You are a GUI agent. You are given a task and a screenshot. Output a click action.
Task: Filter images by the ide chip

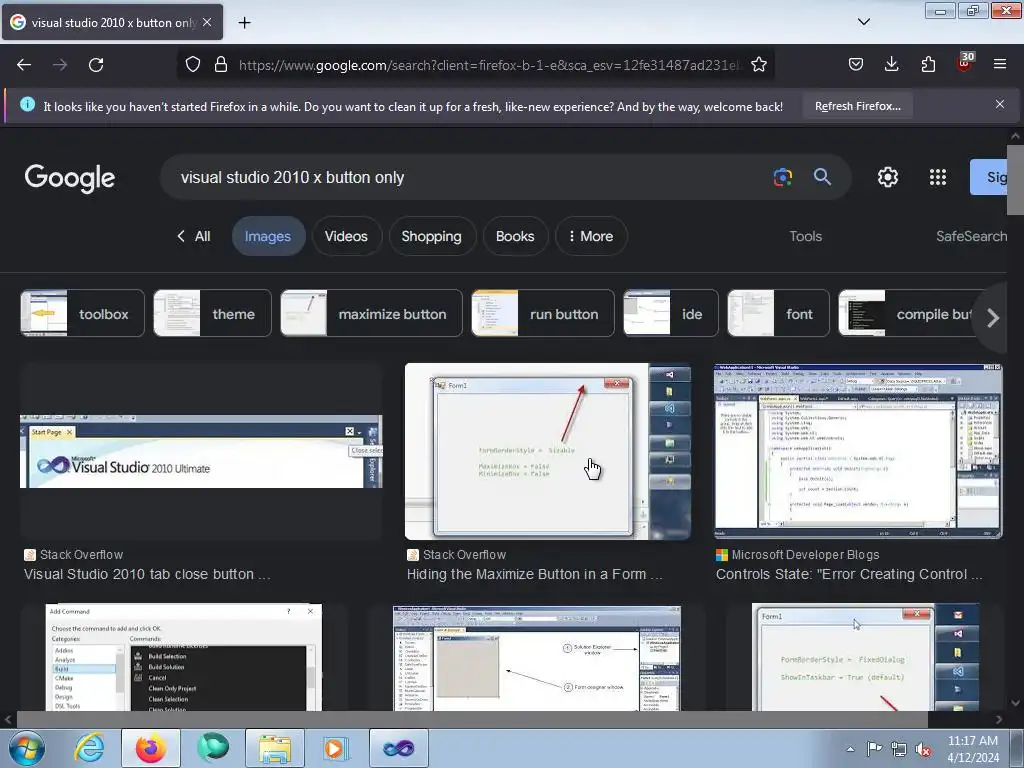[671, 313]
